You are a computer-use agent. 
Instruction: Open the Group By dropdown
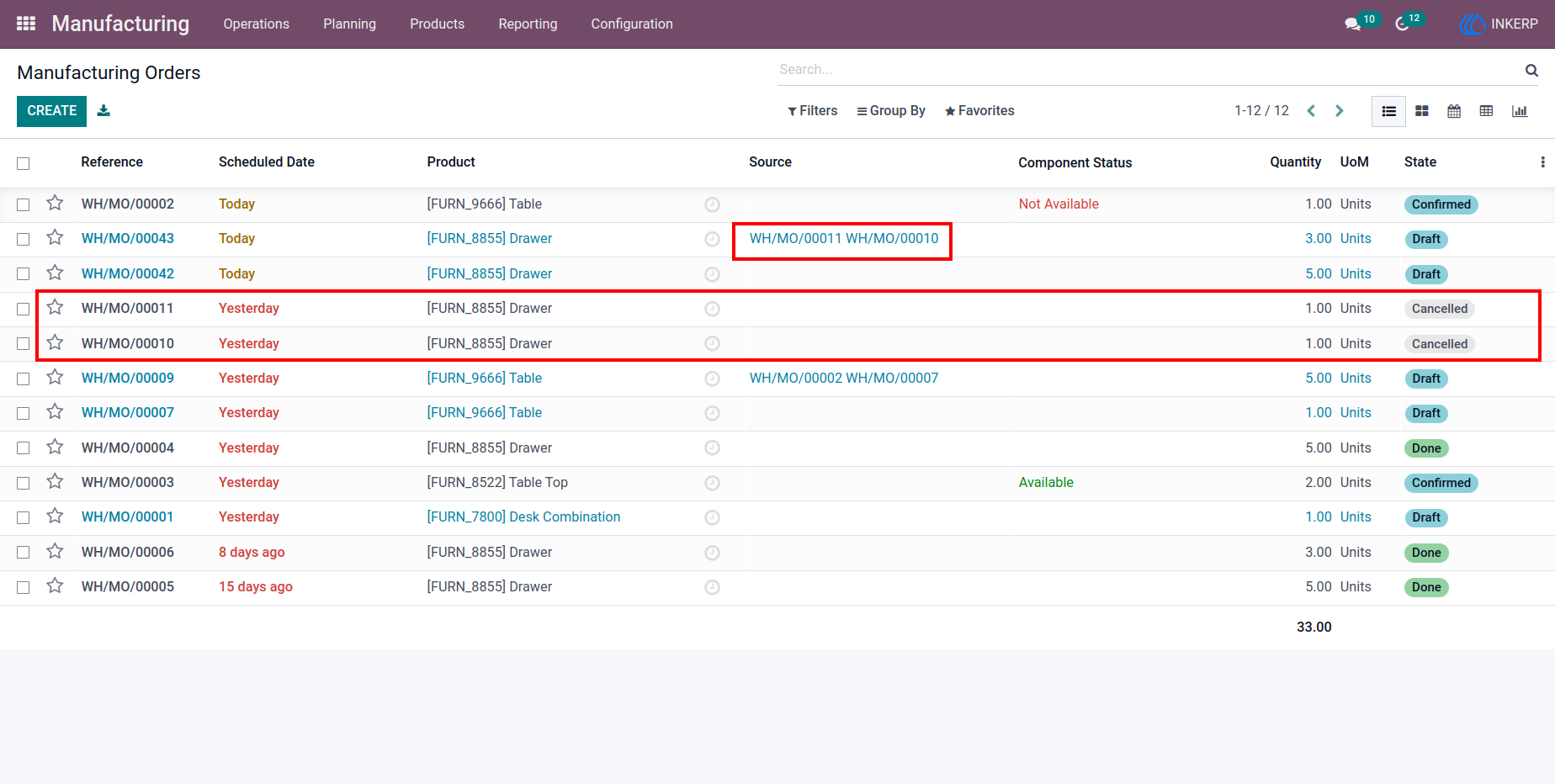click(x=890, y=111)
